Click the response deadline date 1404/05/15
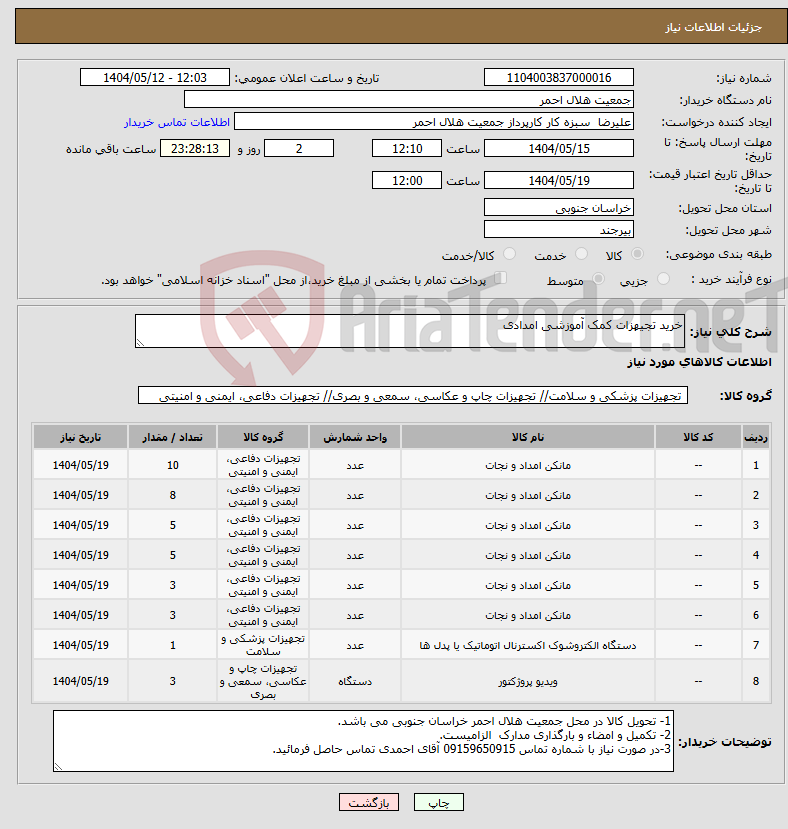The image size is (788, 829). 558,149
